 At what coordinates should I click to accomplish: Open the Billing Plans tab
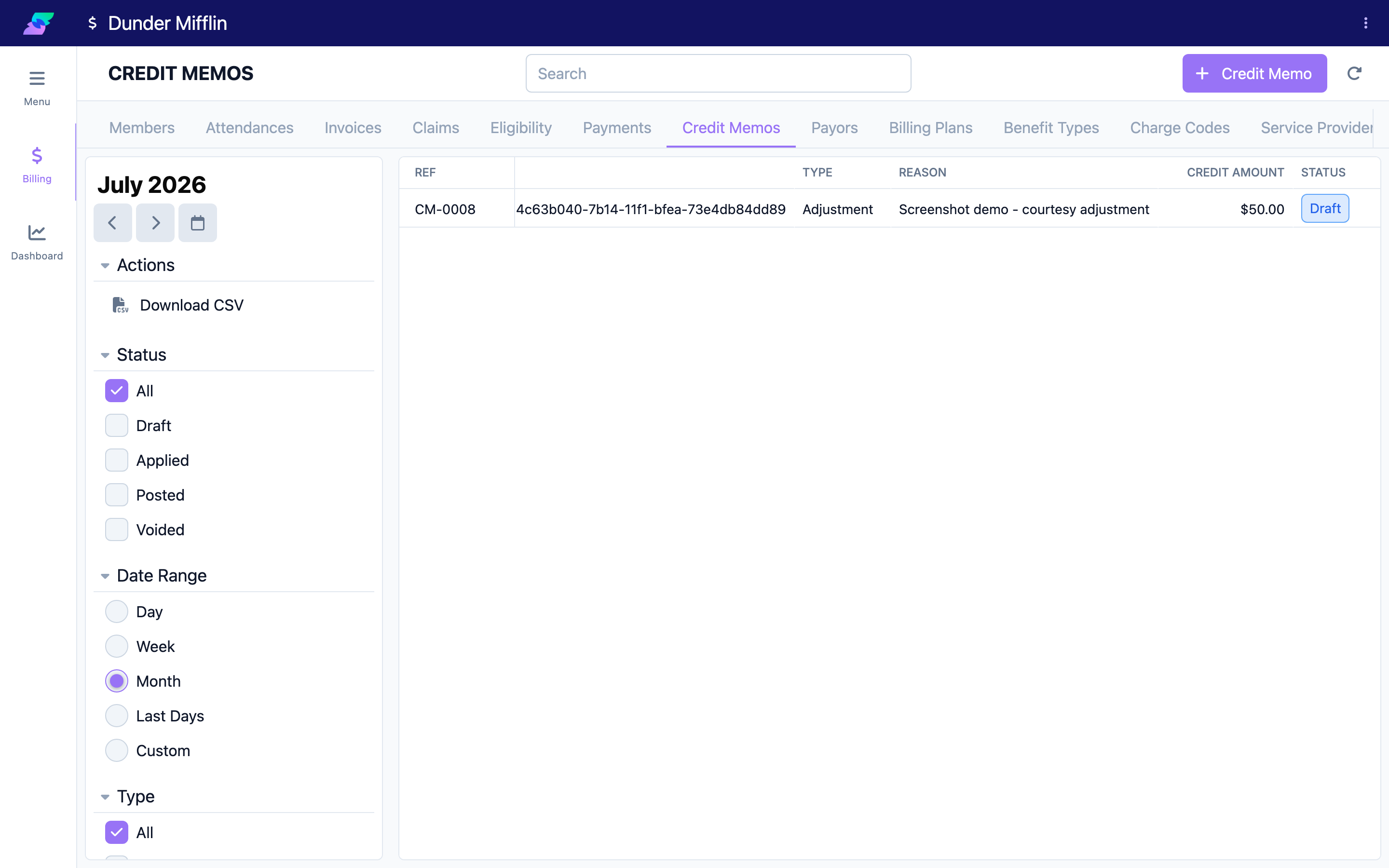[x=930, y=127]
